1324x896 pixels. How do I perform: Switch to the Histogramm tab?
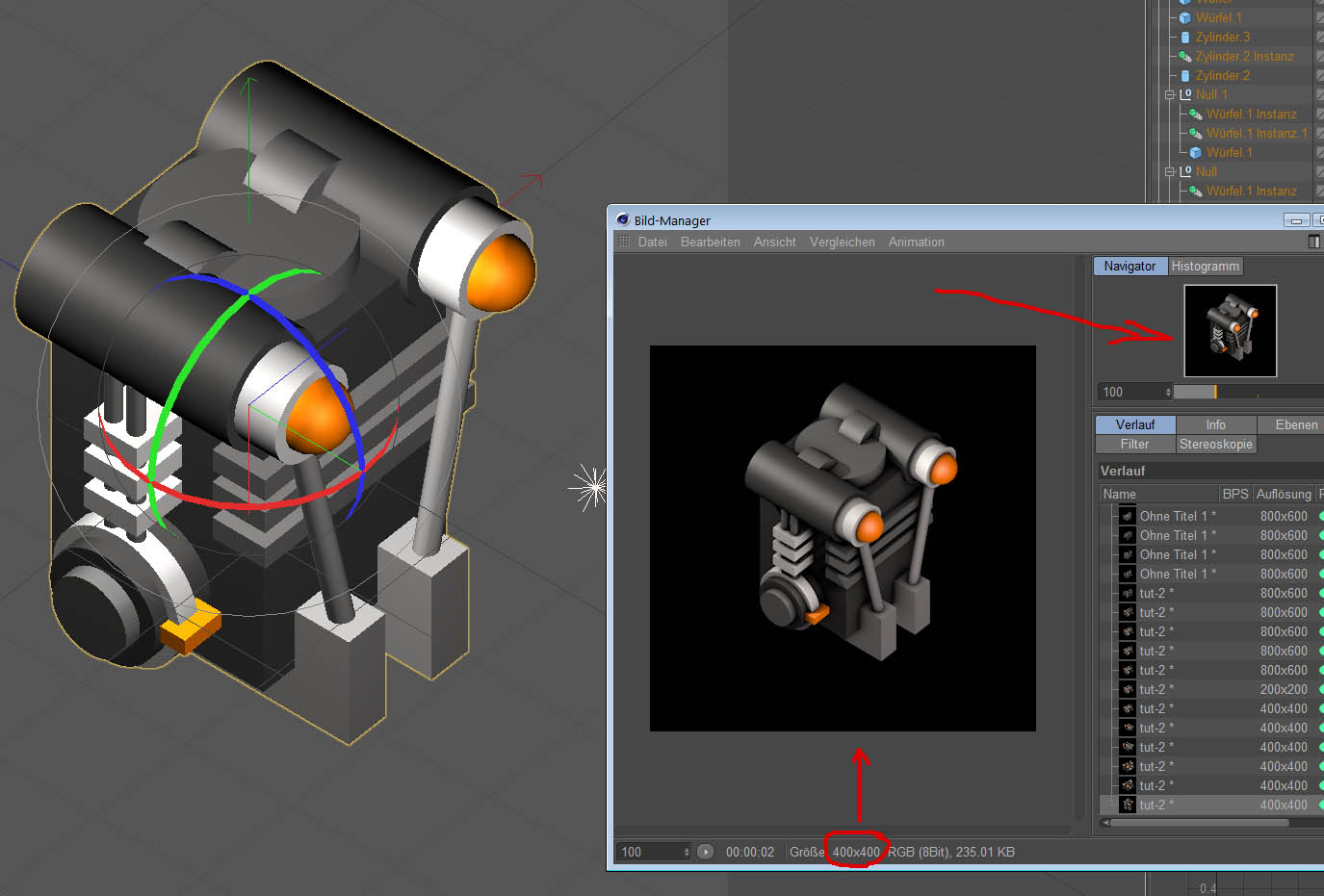(1206, 266)
